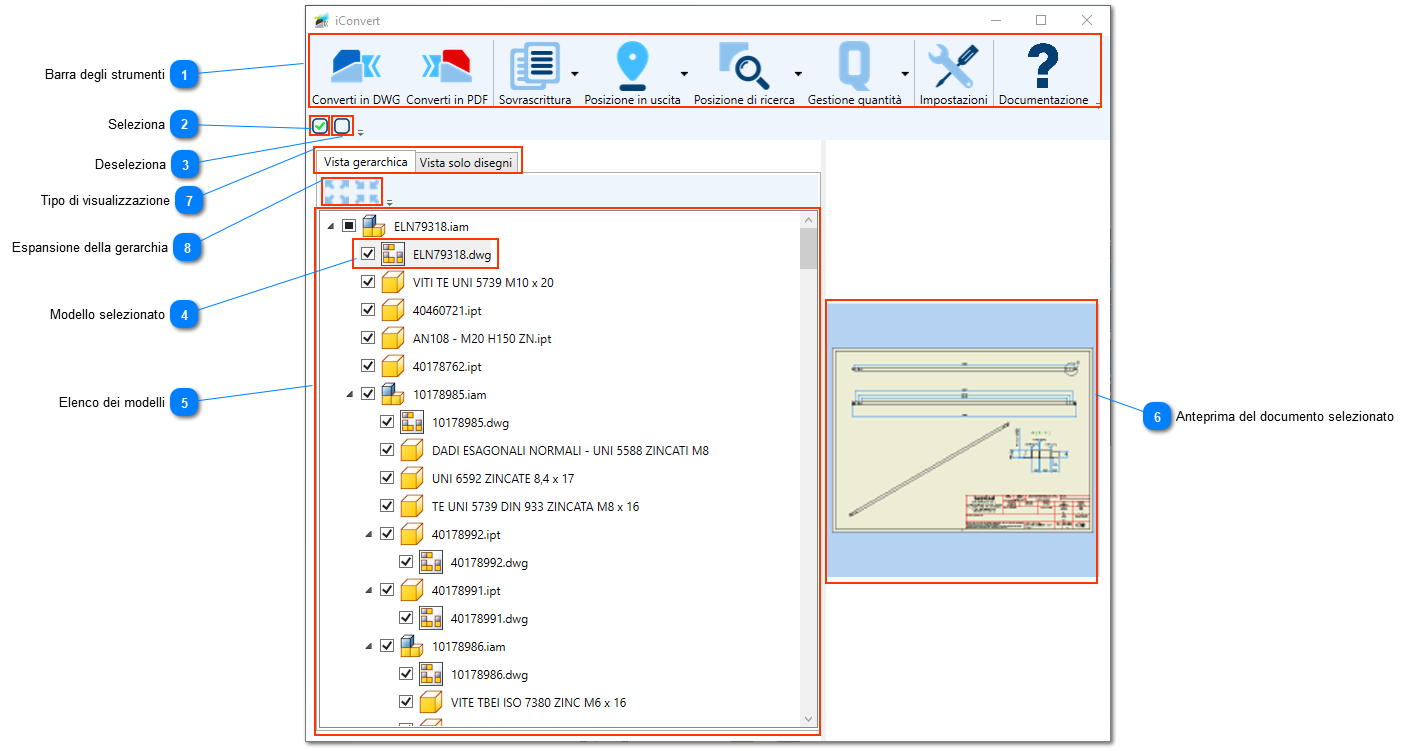The image size is (1410, 751).
Task: Click the tree list vertical scrollbar thumb
Action: coord(808,248)
